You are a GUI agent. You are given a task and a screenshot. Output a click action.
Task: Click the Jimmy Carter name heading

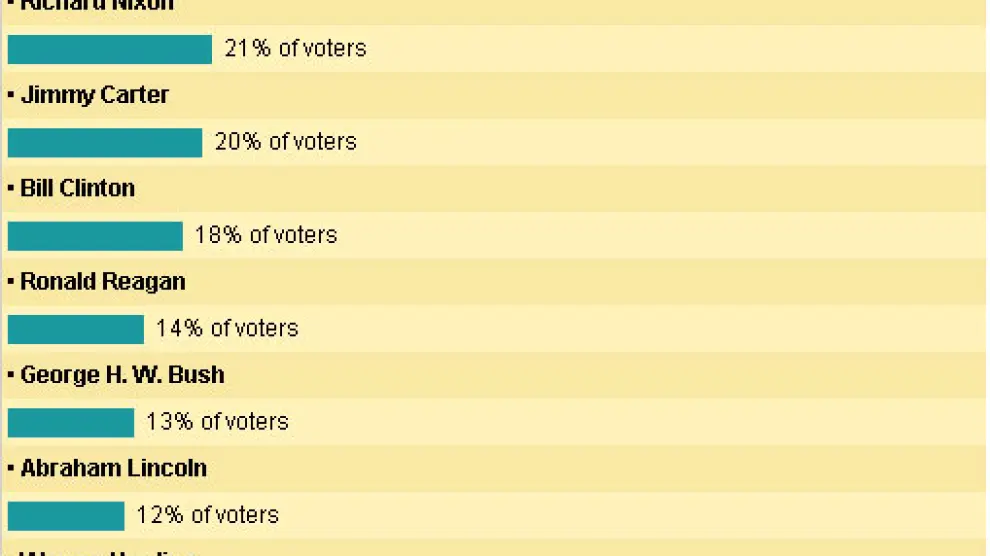coord(95,95)
